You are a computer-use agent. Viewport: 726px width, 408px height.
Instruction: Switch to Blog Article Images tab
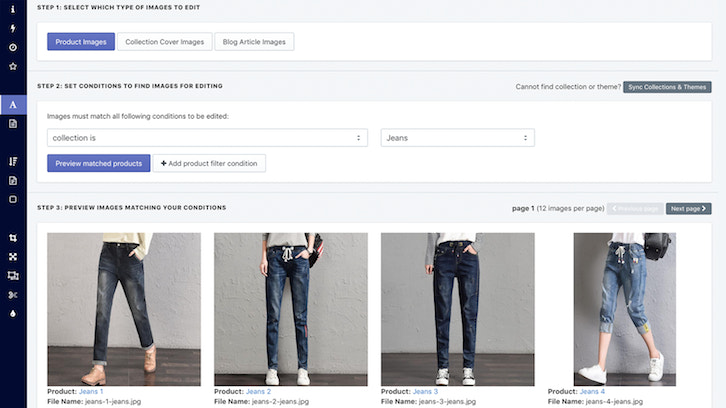click(254, 42)
